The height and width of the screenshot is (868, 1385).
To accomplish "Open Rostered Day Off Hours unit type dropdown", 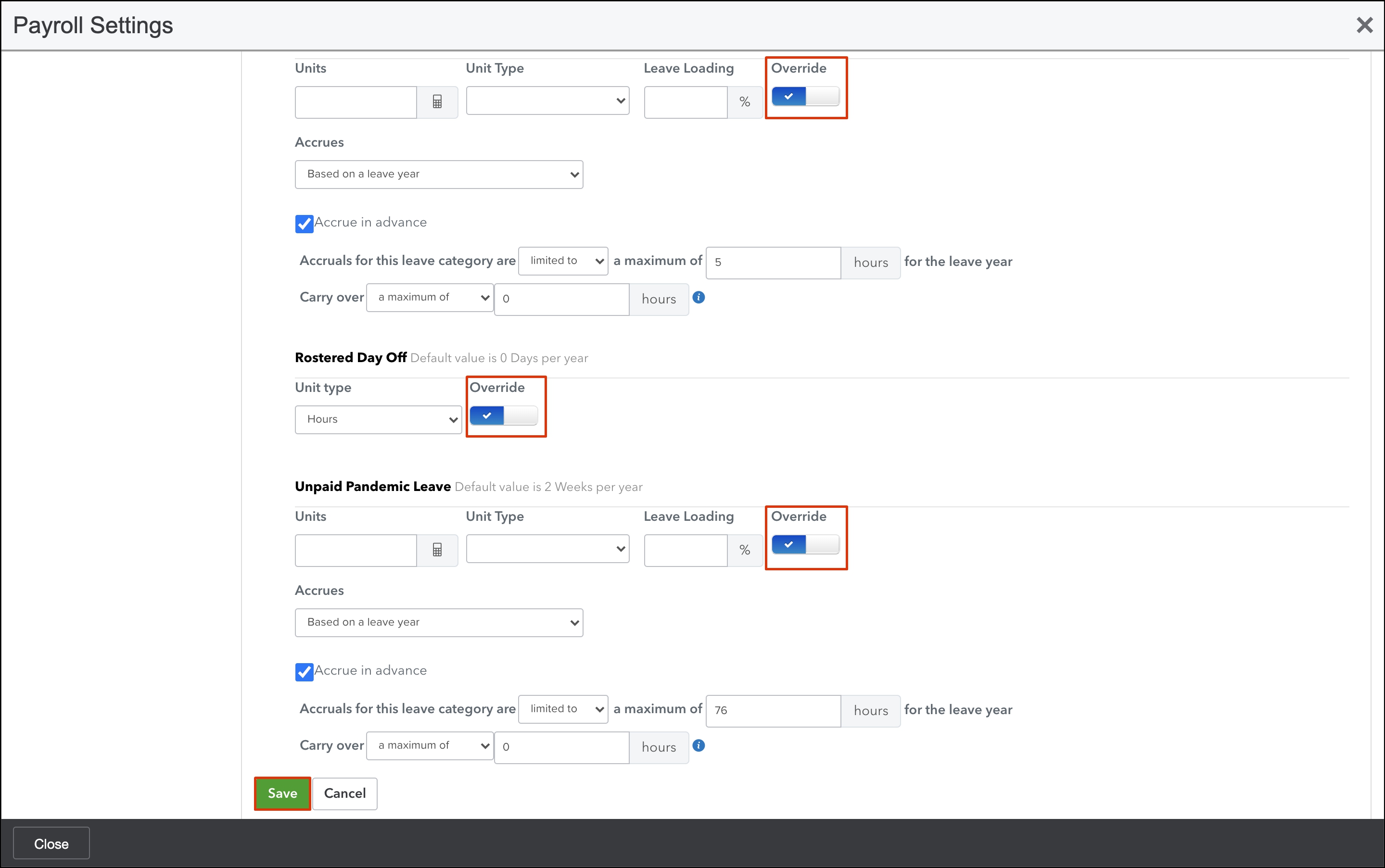I will click(378, 420).
